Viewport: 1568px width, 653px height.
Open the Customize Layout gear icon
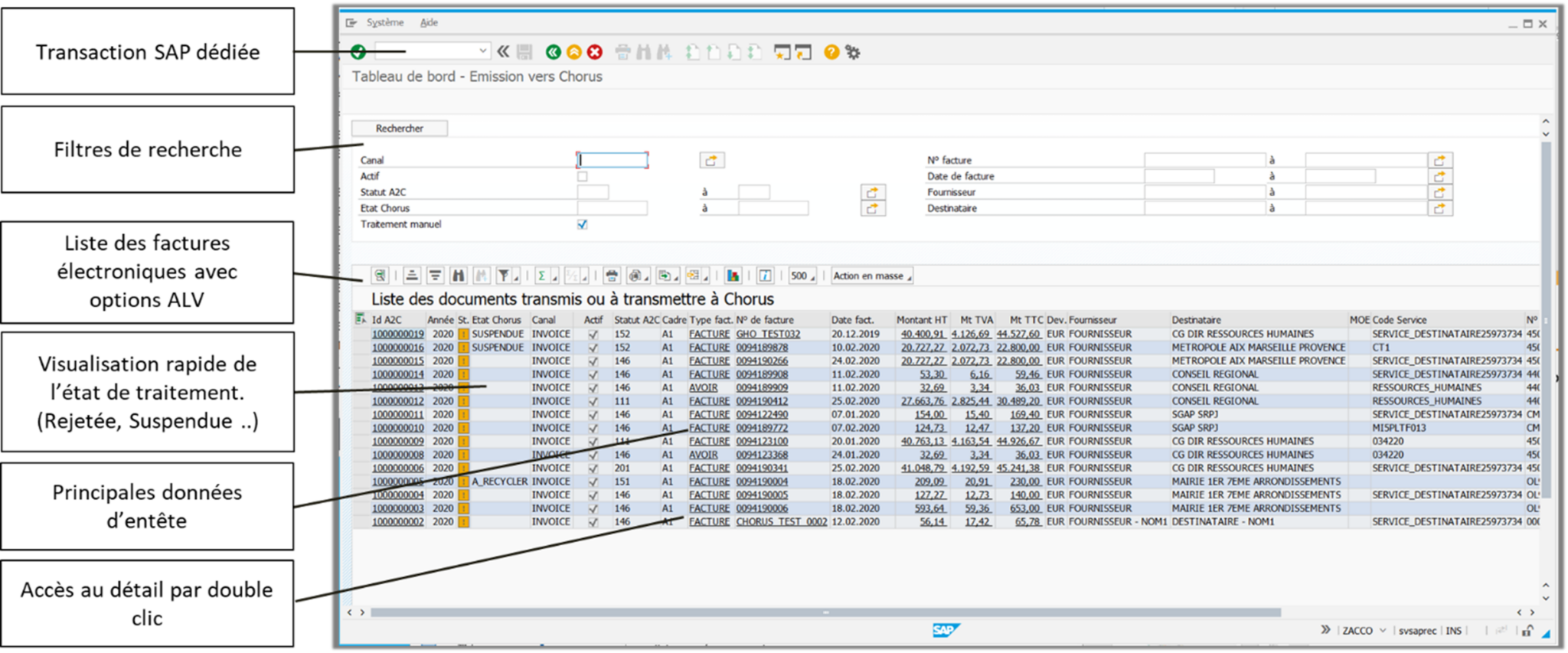tap(853, 52)
